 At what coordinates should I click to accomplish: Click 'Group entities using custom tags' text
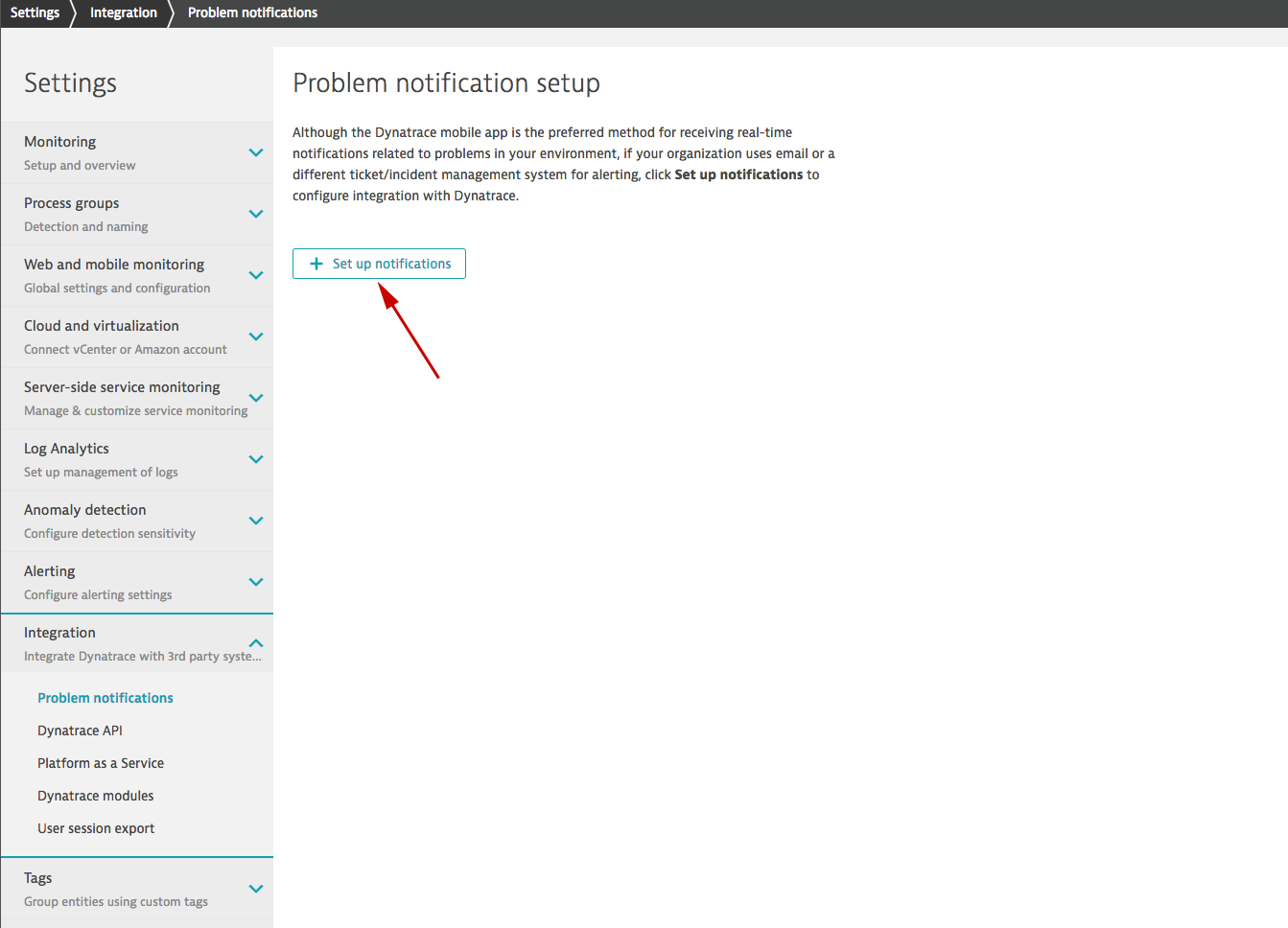click(116, 902)
